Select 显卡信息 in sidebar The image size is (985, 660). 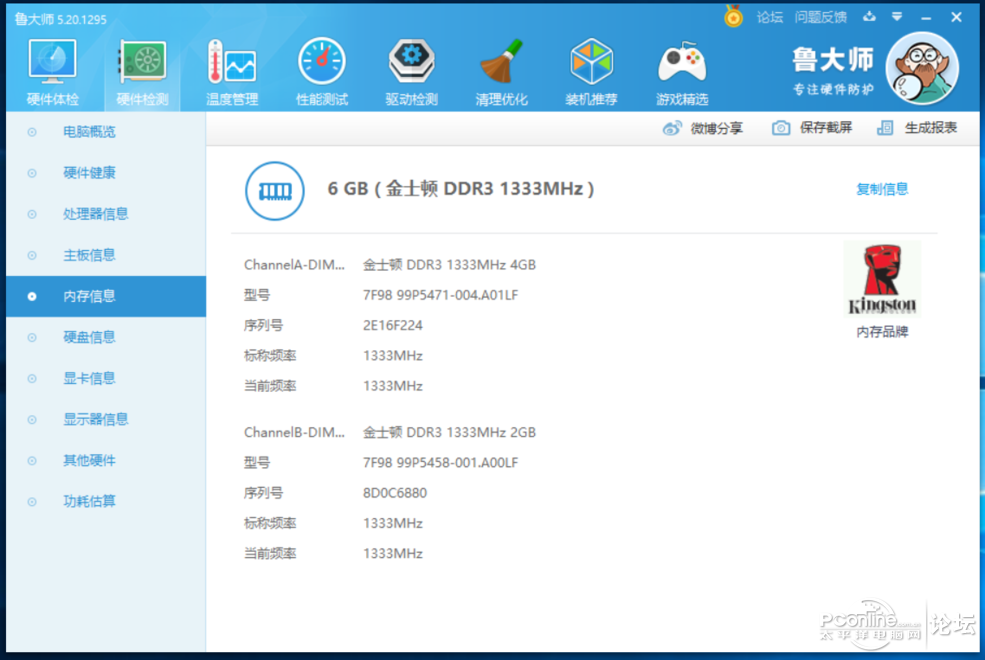pos(106,378)
